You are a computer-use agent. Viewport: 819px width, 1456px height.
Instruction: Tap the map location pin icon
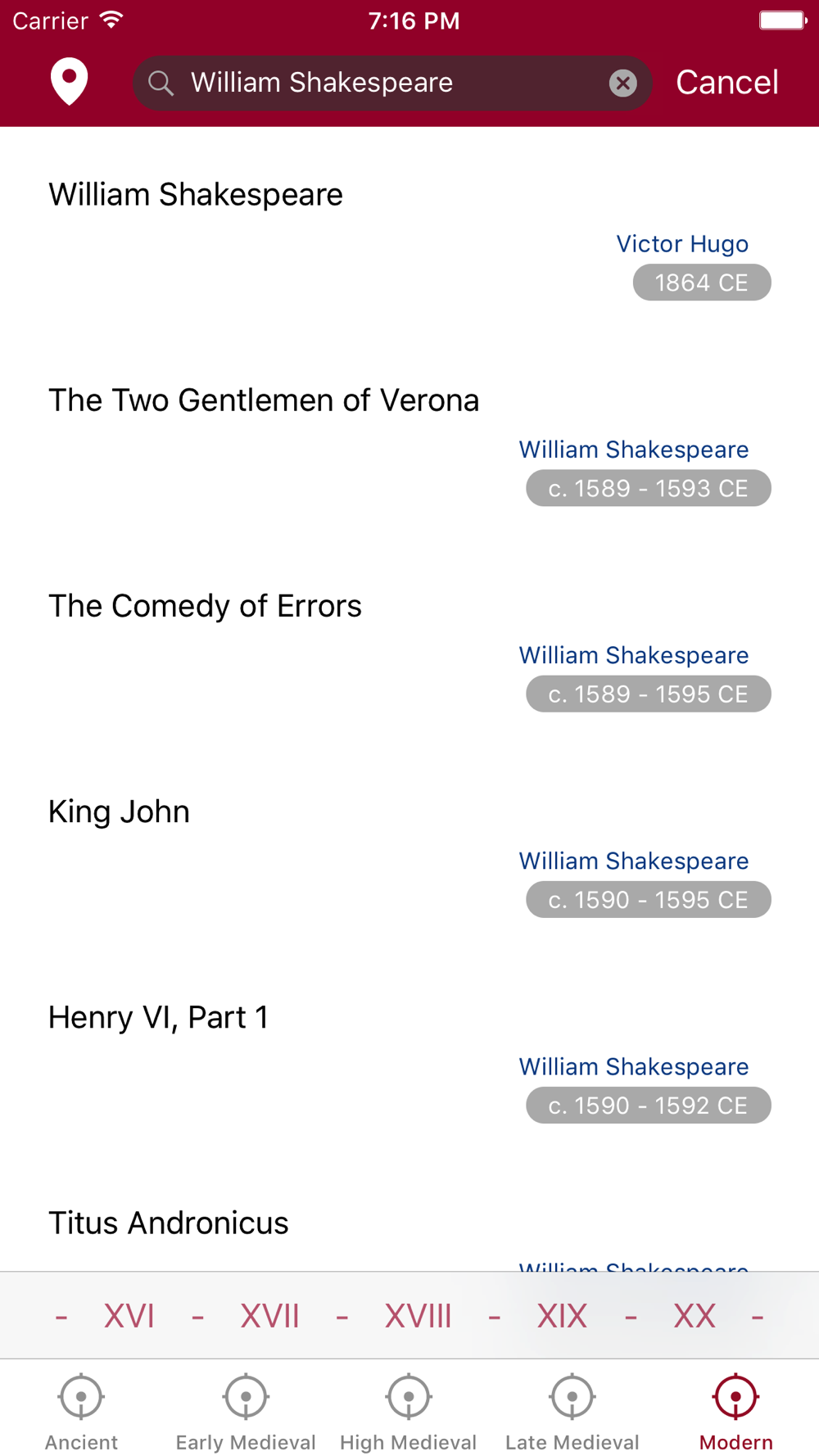70,82
